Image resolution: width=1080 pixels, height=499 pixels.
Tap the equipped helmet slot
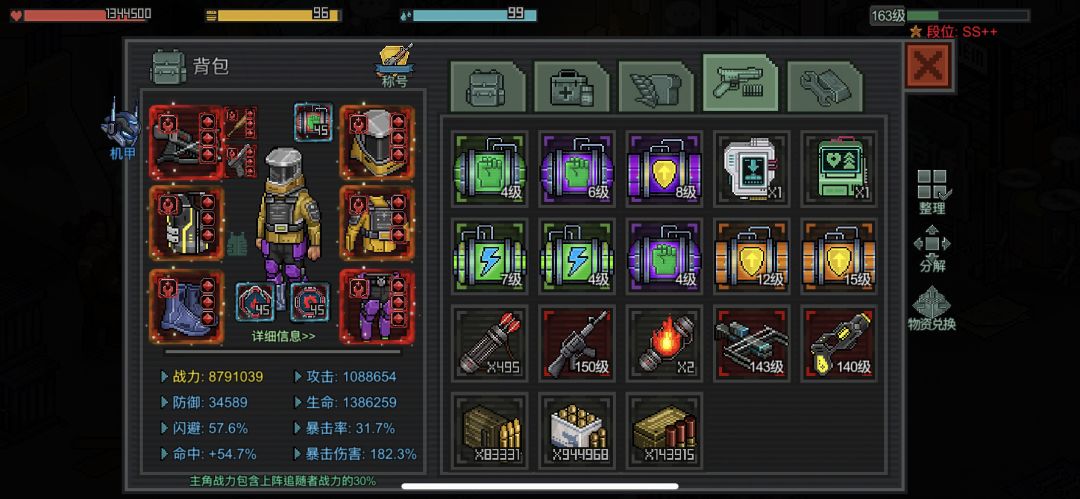(377, 142)
